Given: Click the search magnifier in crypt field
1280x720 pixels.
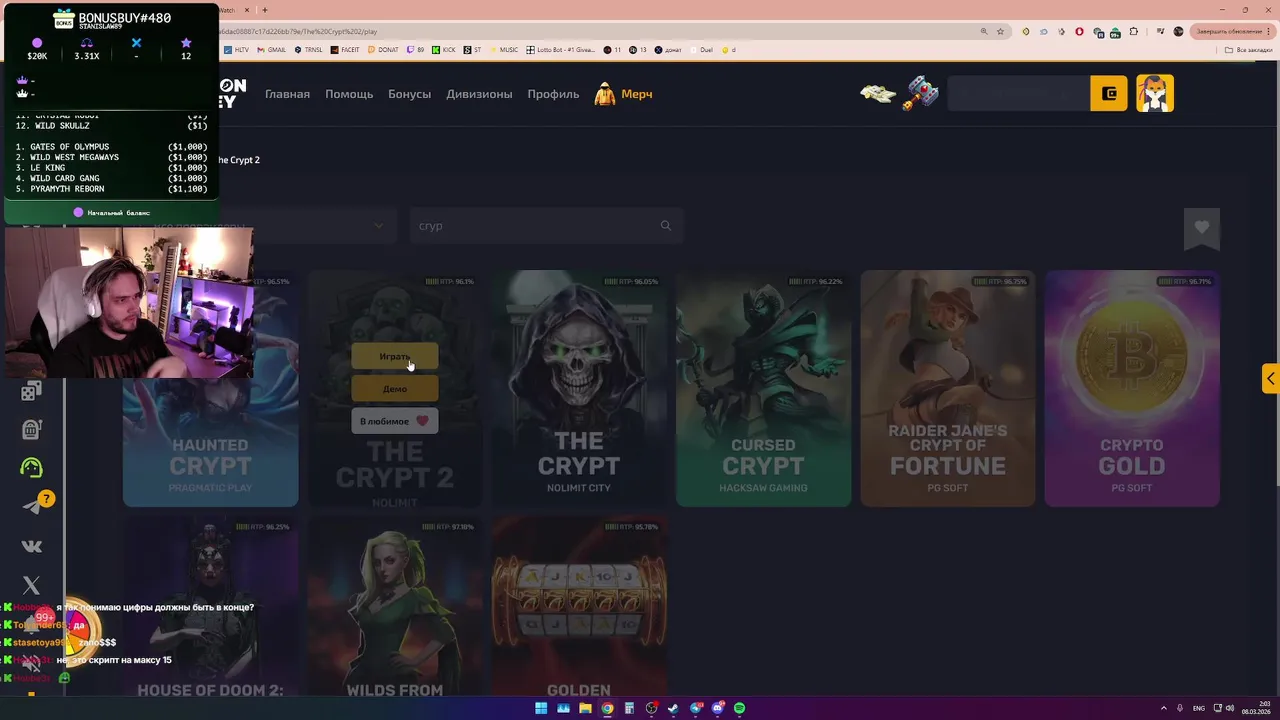Looking at the screenshot, I should point(666,226).
